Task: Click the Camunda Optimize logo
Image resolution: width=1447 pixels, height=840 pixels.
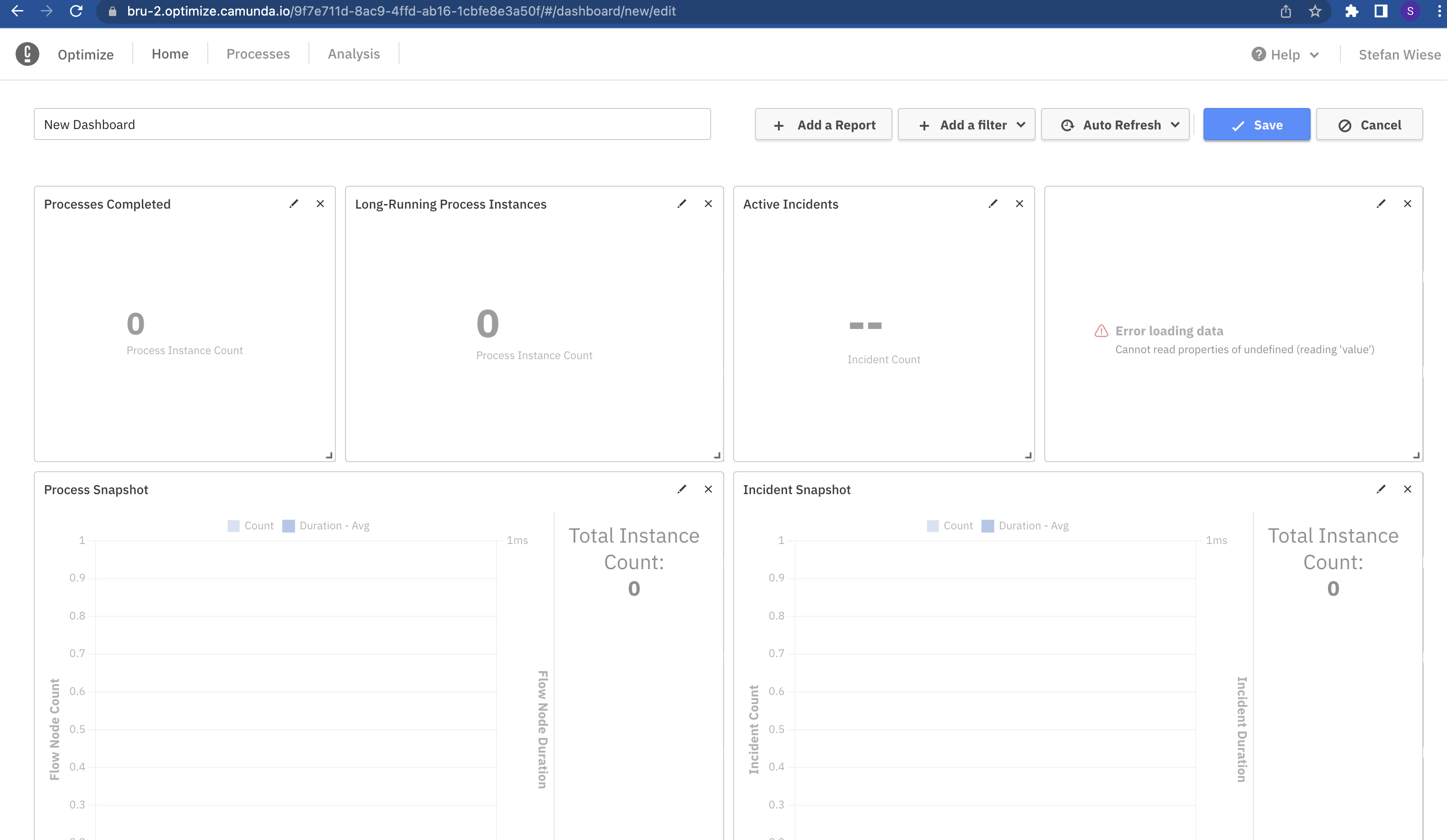Action: coord(27,54)
